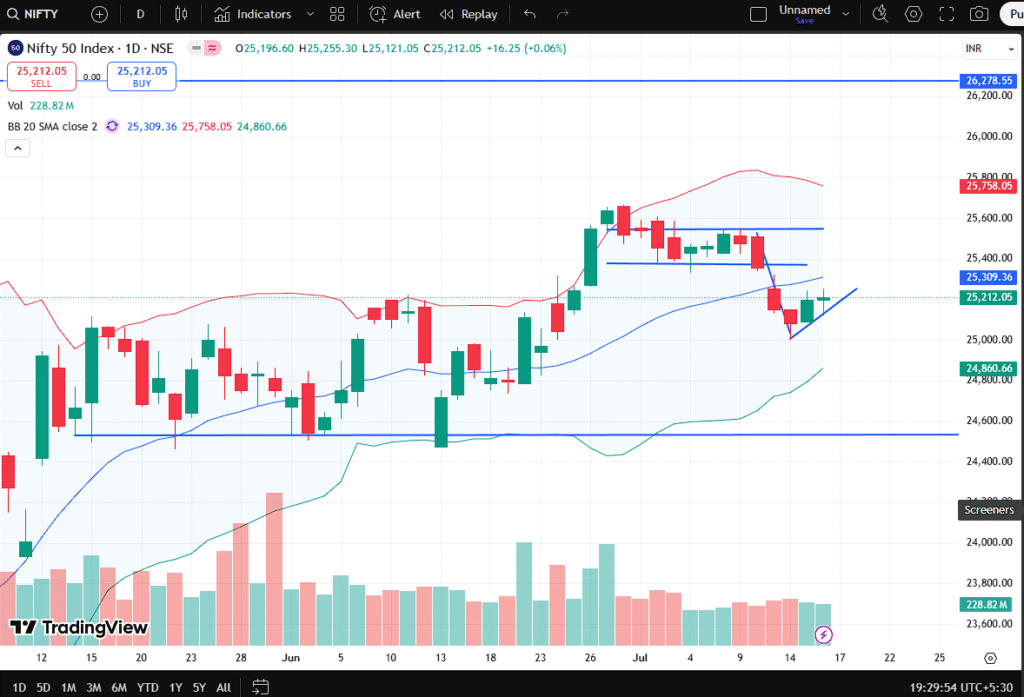The image size is (1024, 697).
Task: Create a new Alert
Action: [x=395, y=14]
